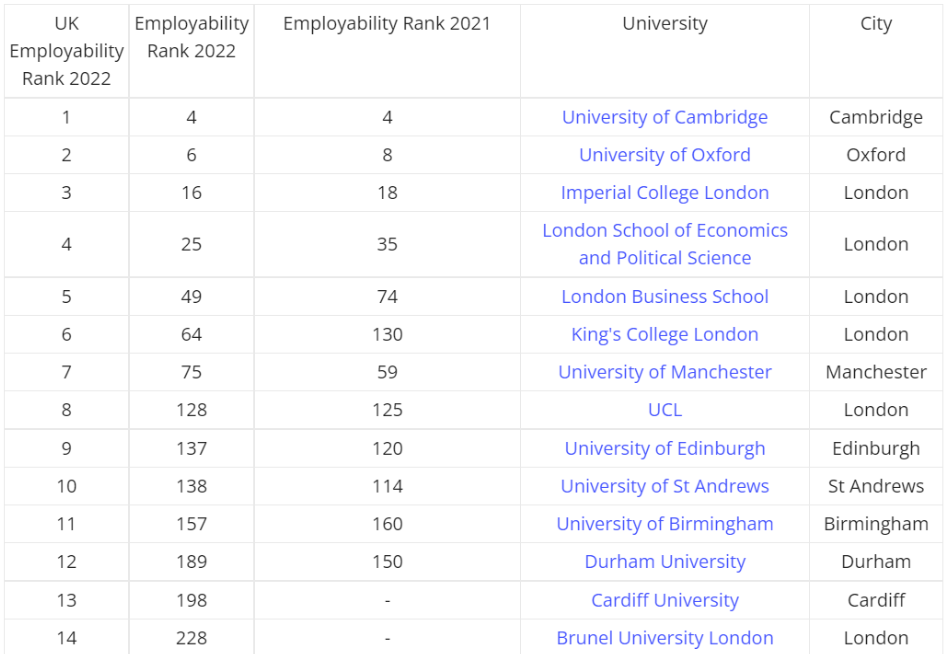Click the Durham University link

[664, 562]
